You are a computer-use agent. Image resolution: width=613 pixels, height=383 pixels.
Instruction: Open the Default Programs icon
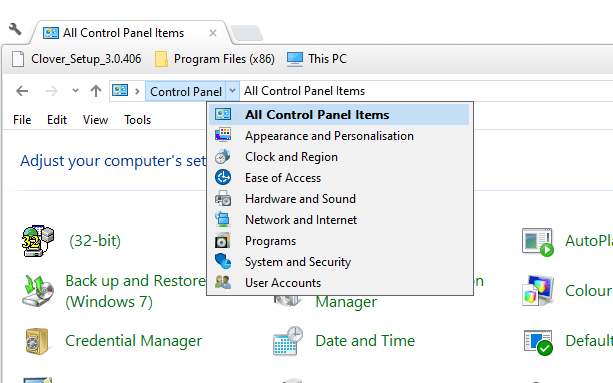pyautogui.click(x=538, y=342)
